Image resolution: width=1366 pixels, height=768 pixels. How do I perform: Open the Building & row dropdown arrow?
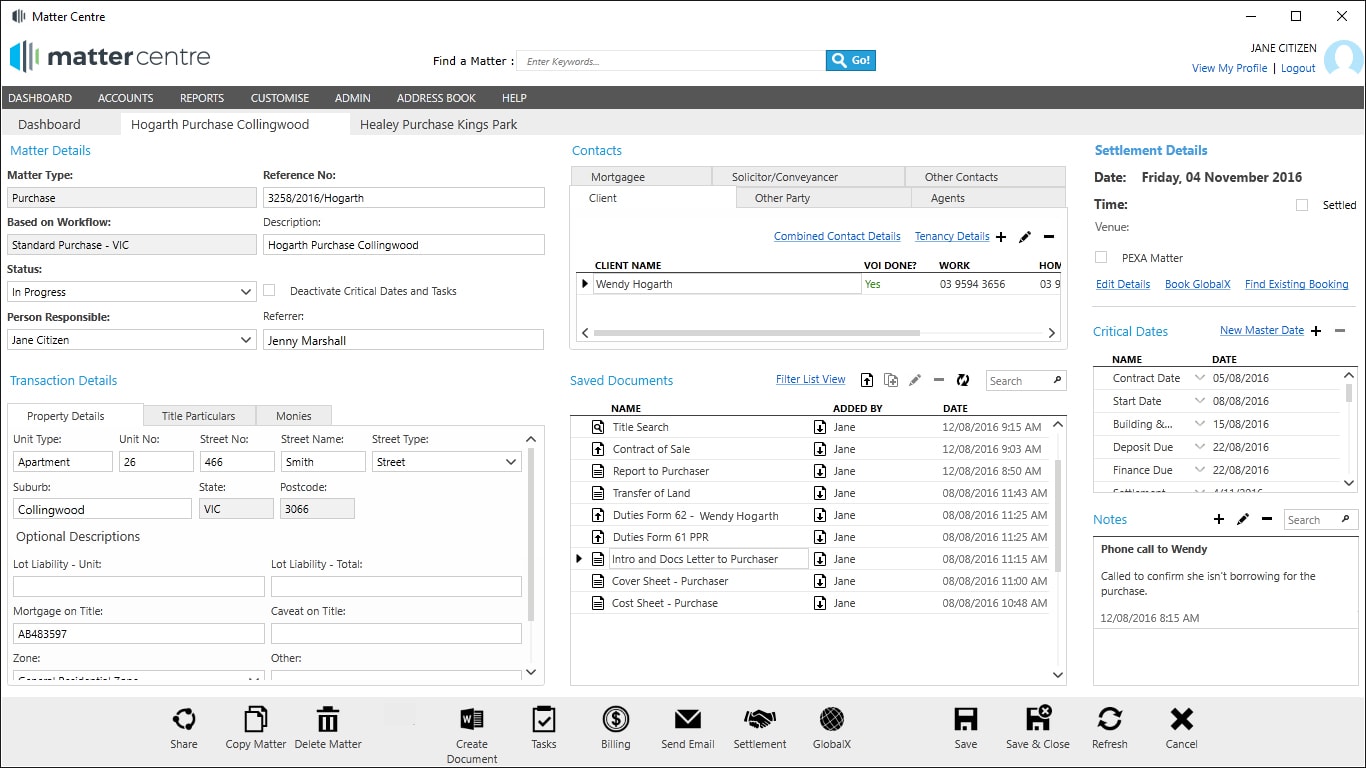tap(1200, 424)
